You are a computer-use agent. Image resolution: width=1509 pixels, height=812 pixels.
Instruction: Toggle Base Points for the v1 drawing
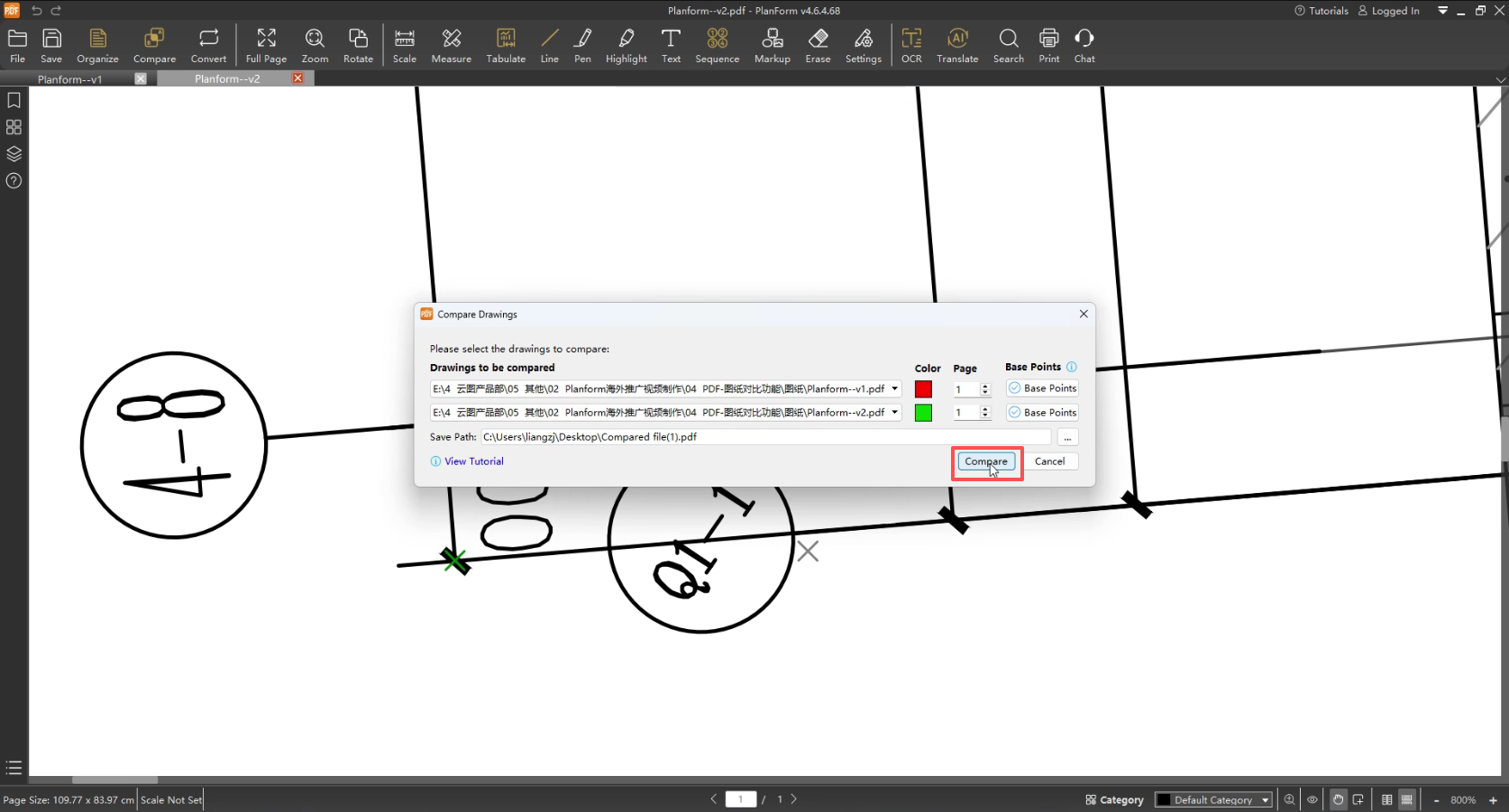click(1042, 388)
